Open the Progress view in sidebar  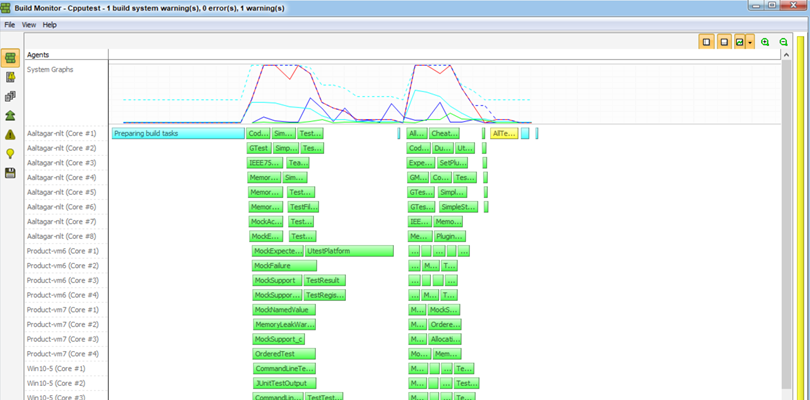click(x=11, y=58)
